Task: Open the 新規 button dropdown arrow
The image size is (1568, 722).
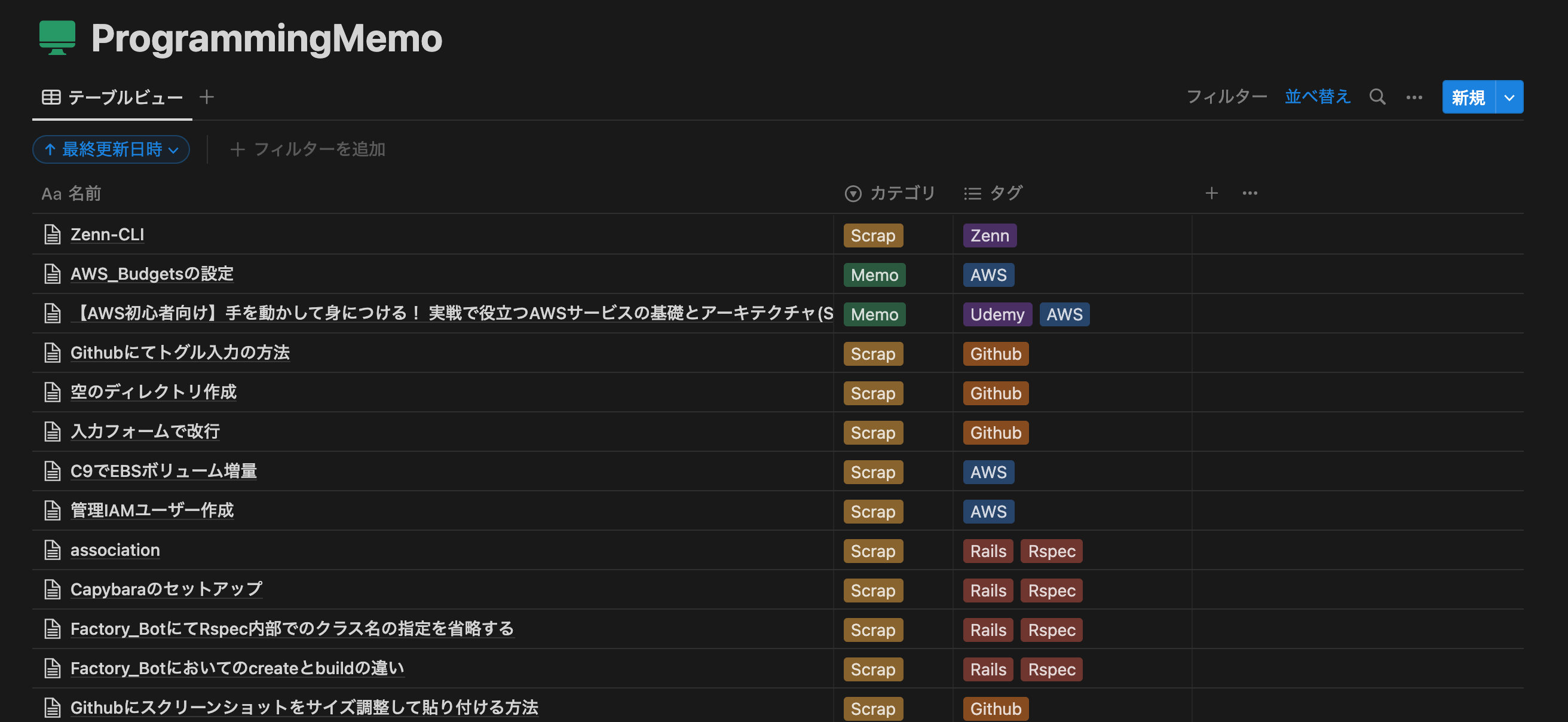Action: point(1509,96)
